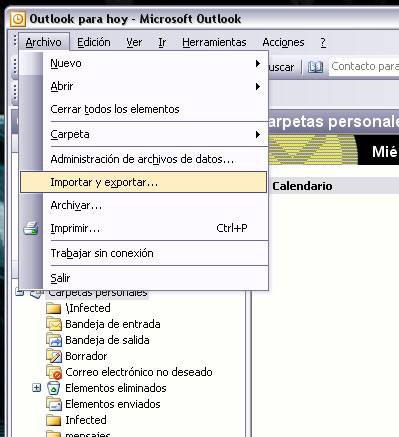Open Bandeja de salida folder
399x437 pixels.
pos(107,340)
